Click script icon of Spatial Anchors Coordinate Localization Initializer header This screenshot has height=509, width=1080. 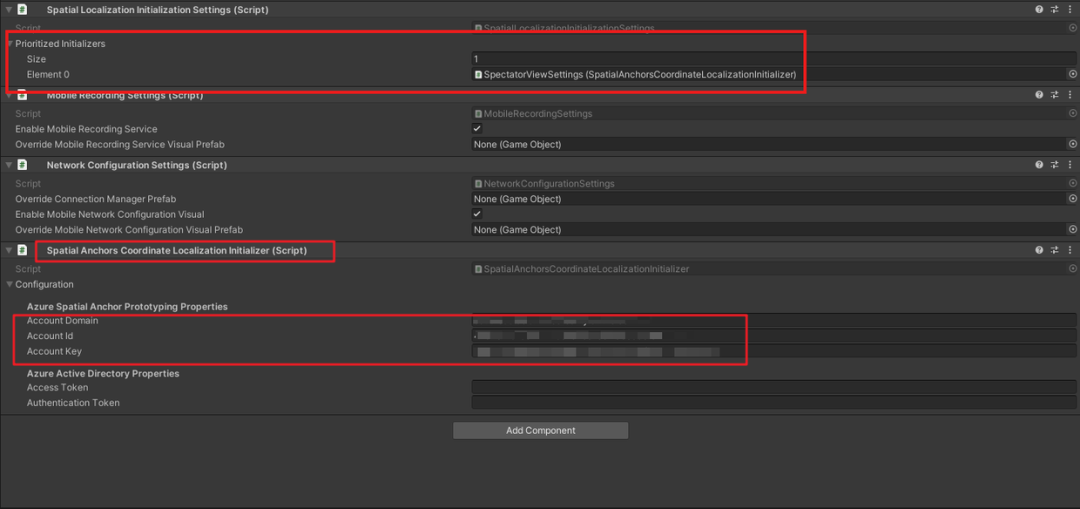tap(22, 251)
